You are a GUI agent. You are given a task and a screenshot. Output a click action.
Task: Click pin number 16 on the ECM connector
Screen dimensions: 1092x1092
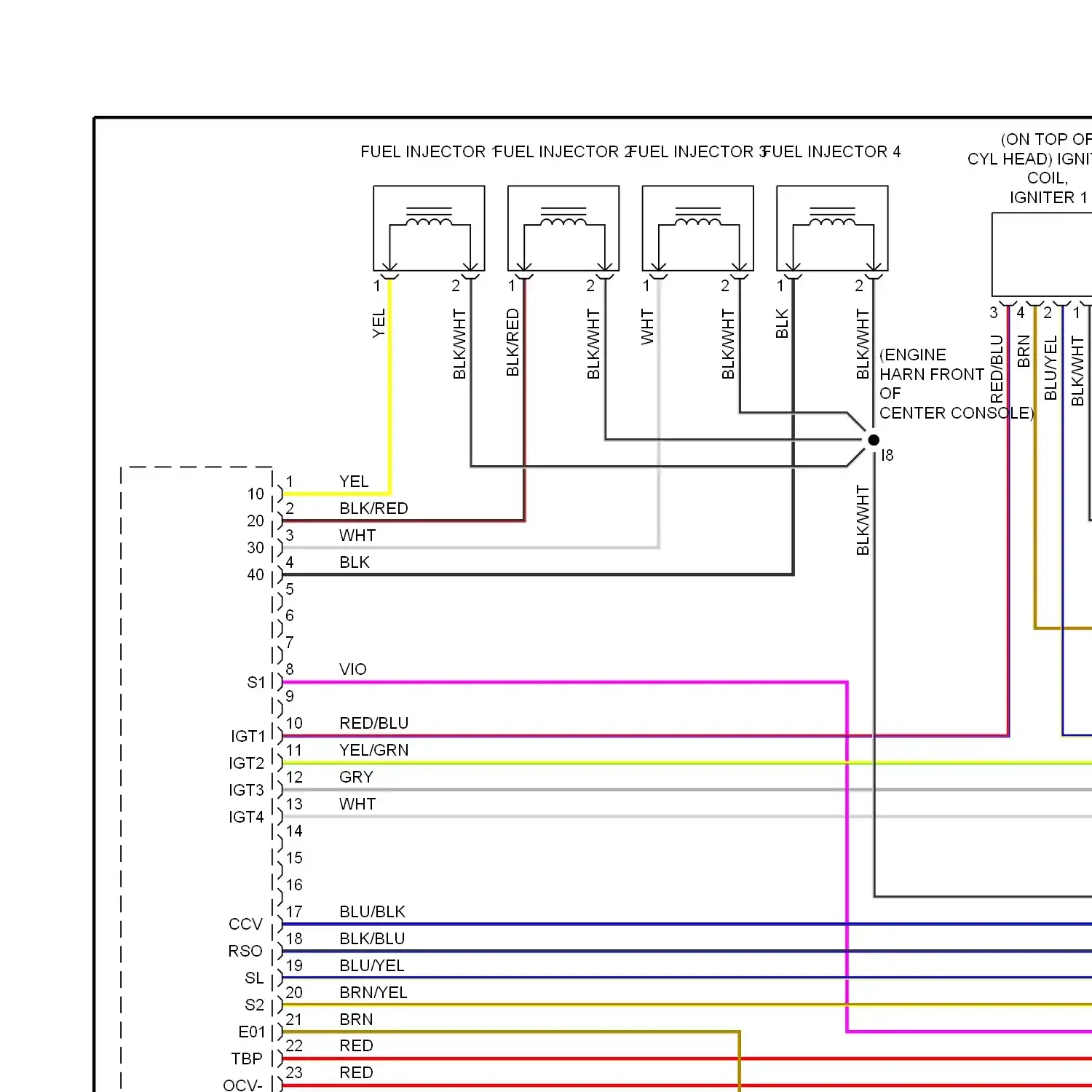(294, 885)
